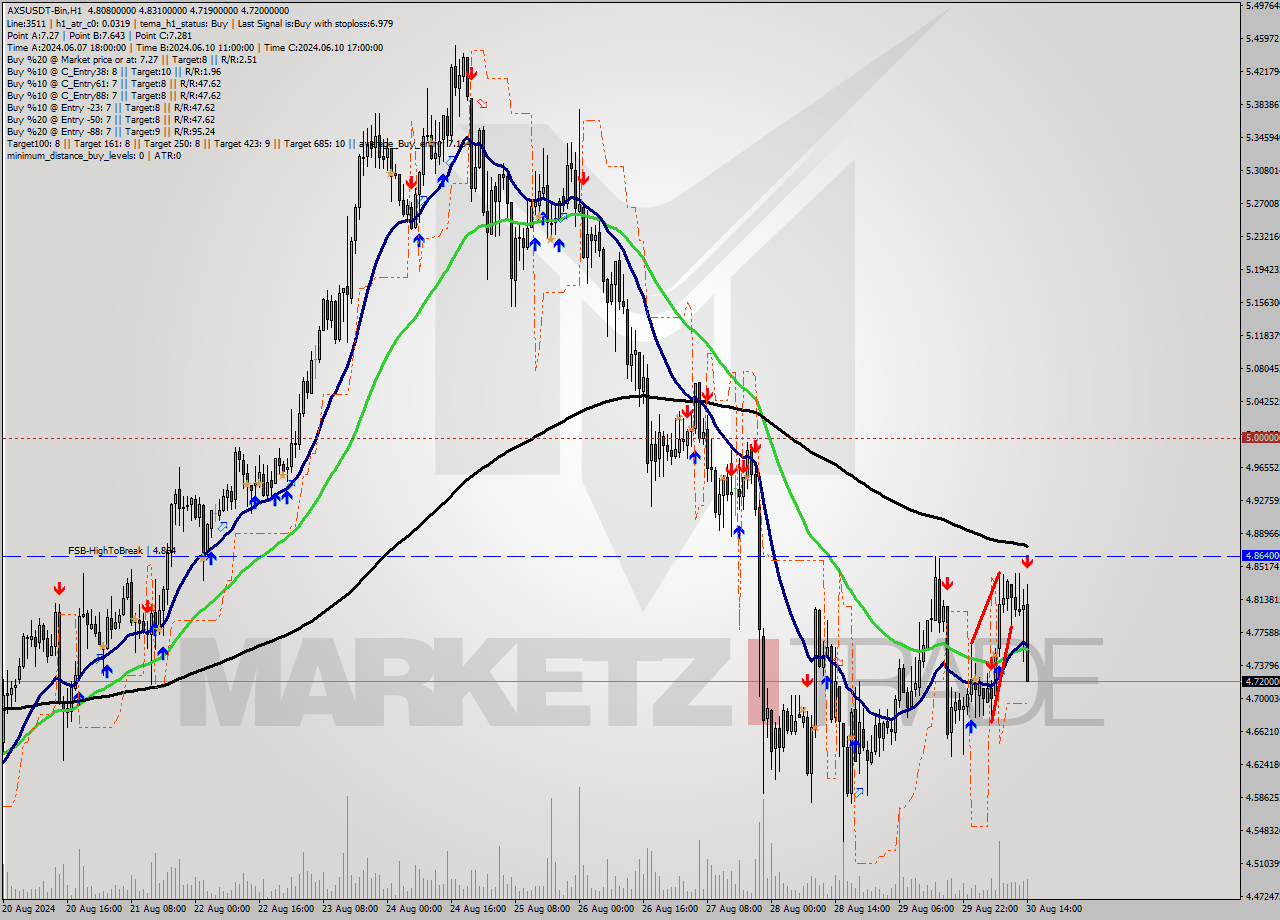
Task: Click the 5.2700 price axis label
Action: pos(1262,204)
